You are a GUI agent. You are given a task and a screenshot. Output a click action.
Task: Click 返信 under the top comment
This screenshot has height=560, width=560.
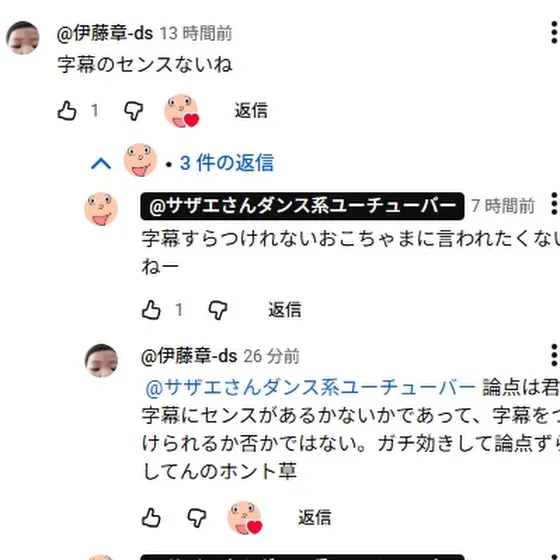click(x=251, y=110)
